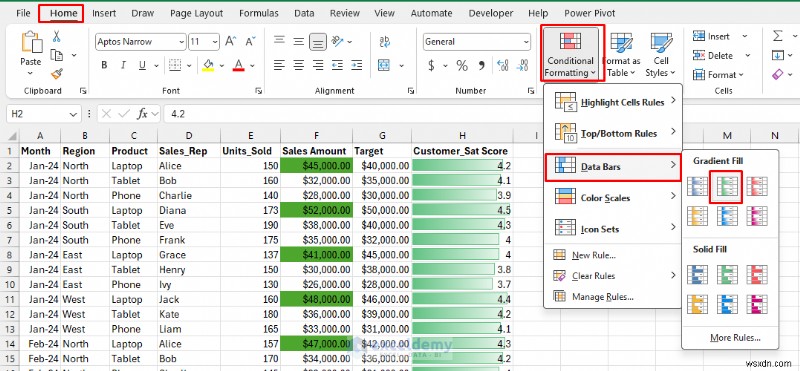Apply yellow Fill Color
The image size is (800, 371).
coord(208,65)
